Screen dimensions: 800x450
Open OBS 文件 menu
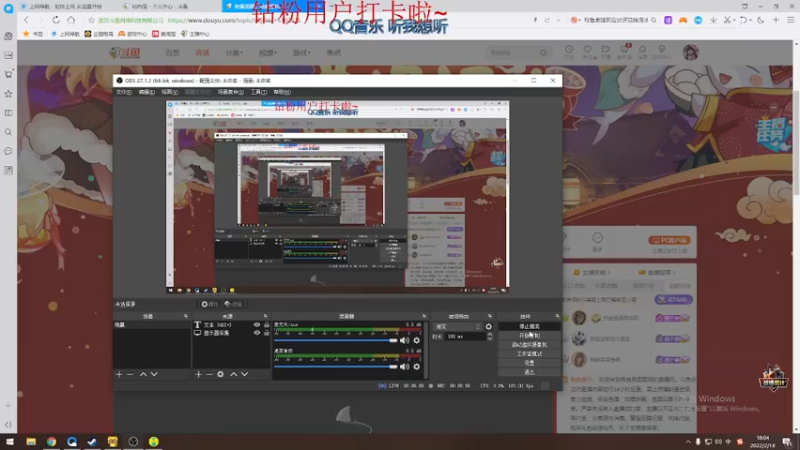pyautogui.click(x=124, y=92)
